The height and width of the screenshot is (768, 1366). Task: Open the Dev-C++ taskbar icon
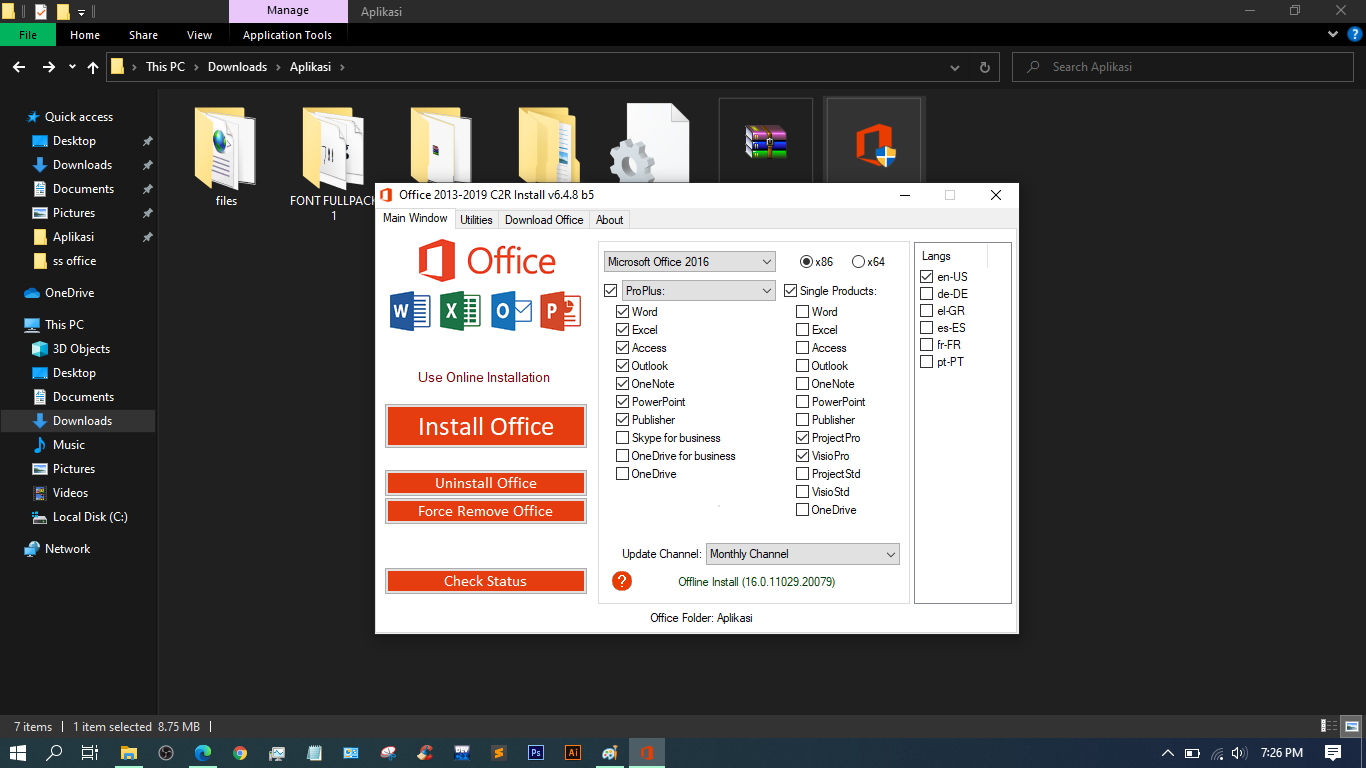point(462,753)
